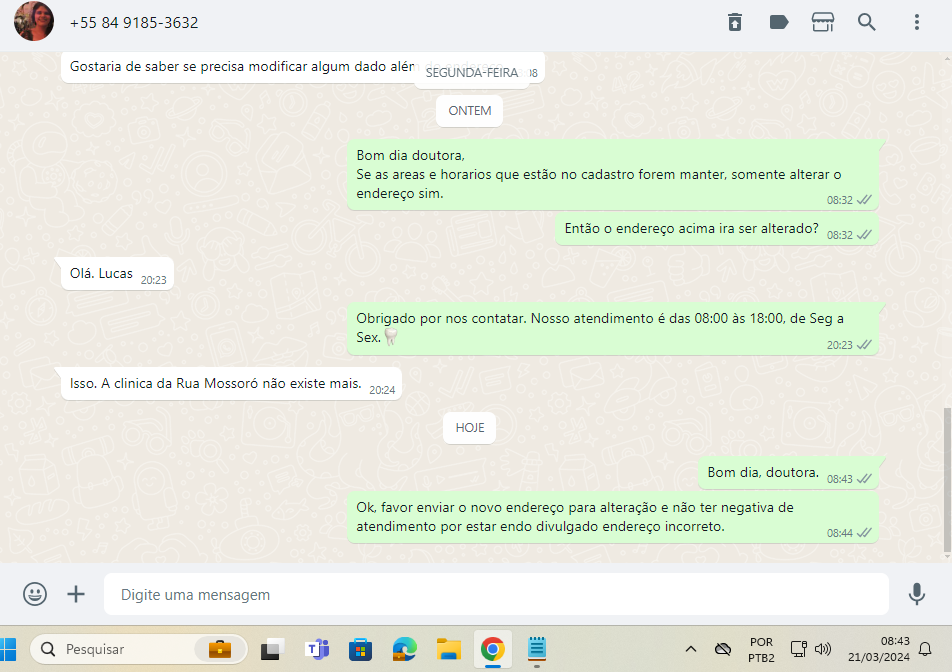This screenshot has width=952, height=672.
Task: Click briefcase icon in taskbar search
Action: pos(219,650)
